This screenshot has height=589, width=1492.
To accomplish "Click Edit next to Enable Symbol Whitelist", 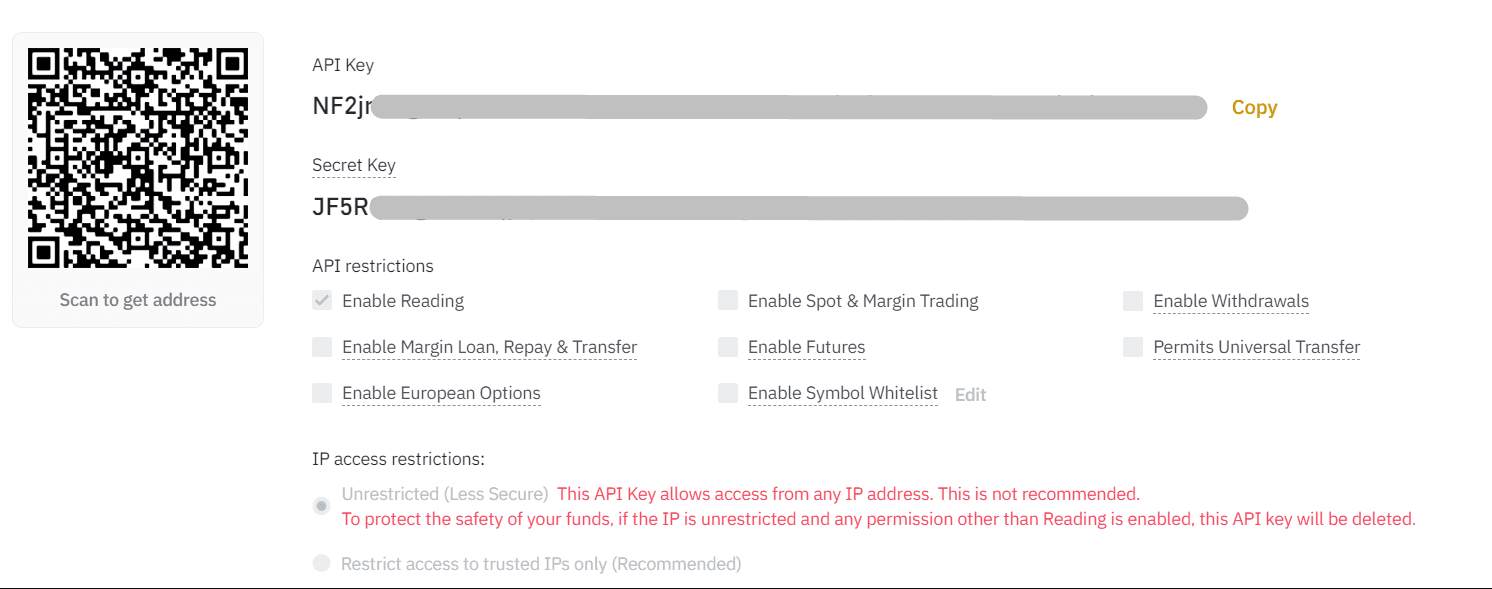I will 969,394.
